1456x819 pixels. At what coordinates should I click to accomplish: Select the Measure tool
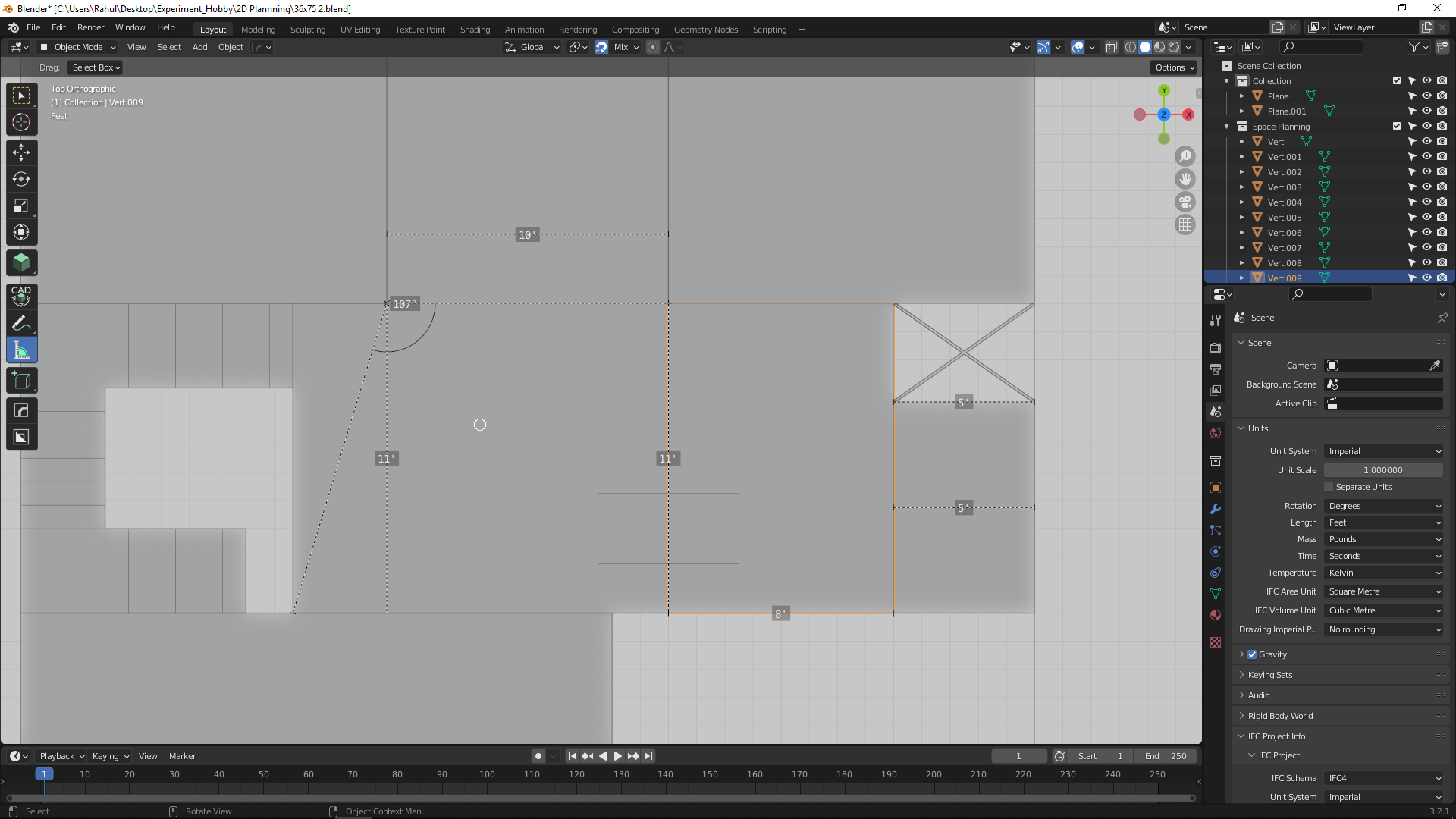coord(21,350)
